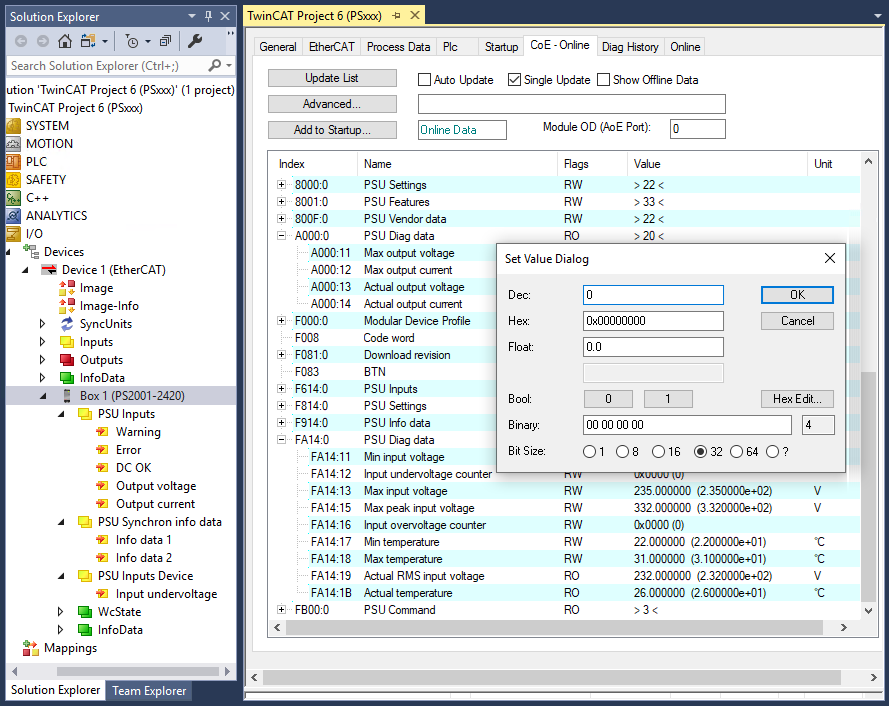Switch to the Diag History tab
Screen dimensions: 890x707
(630, 47)
